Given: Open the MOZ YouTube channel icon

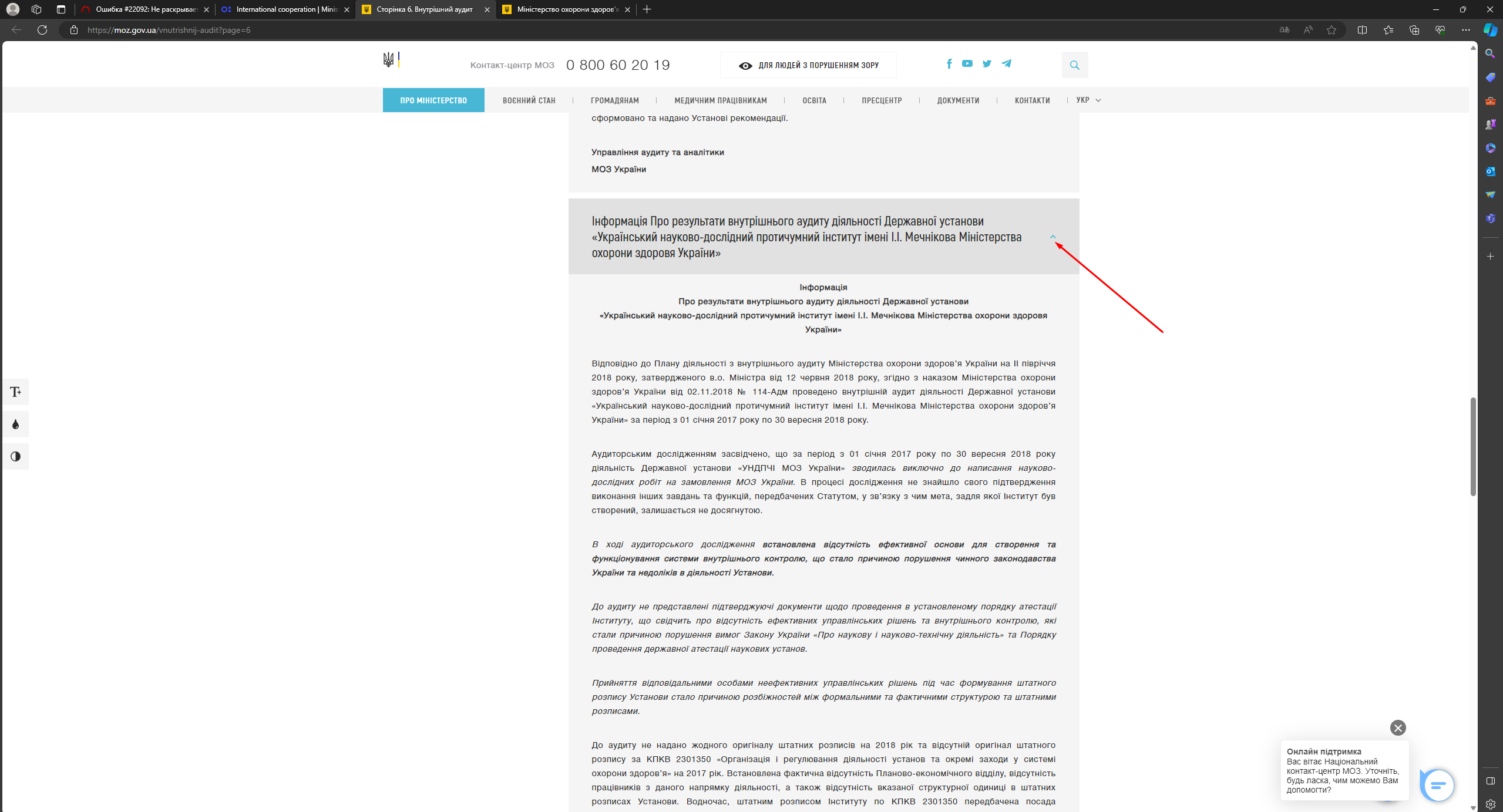Looking at the screenshot, I should click(x=967, y=63).
